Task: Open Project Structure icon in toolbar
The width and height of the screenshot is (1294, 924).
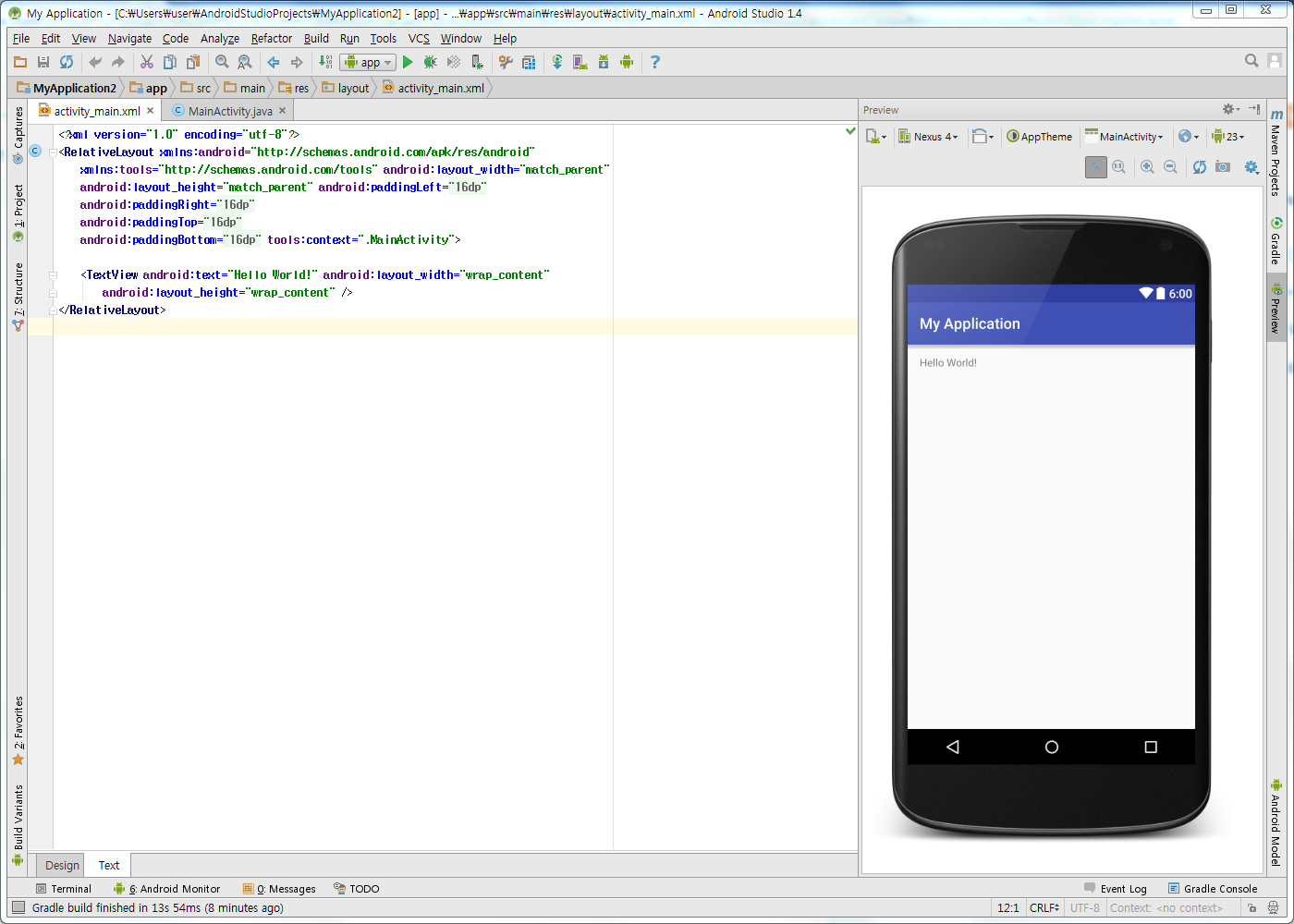Action: pos(529,62)
